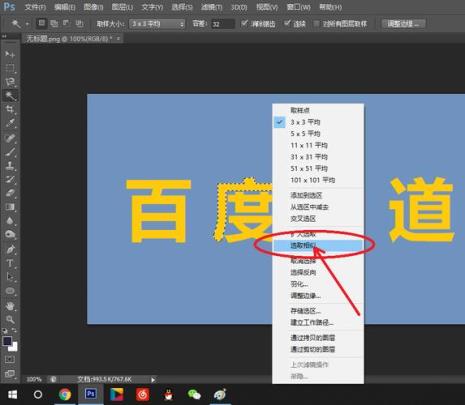Click the Ps logo in menu bar
465x405 pixels.
click(x=9, y=7)
